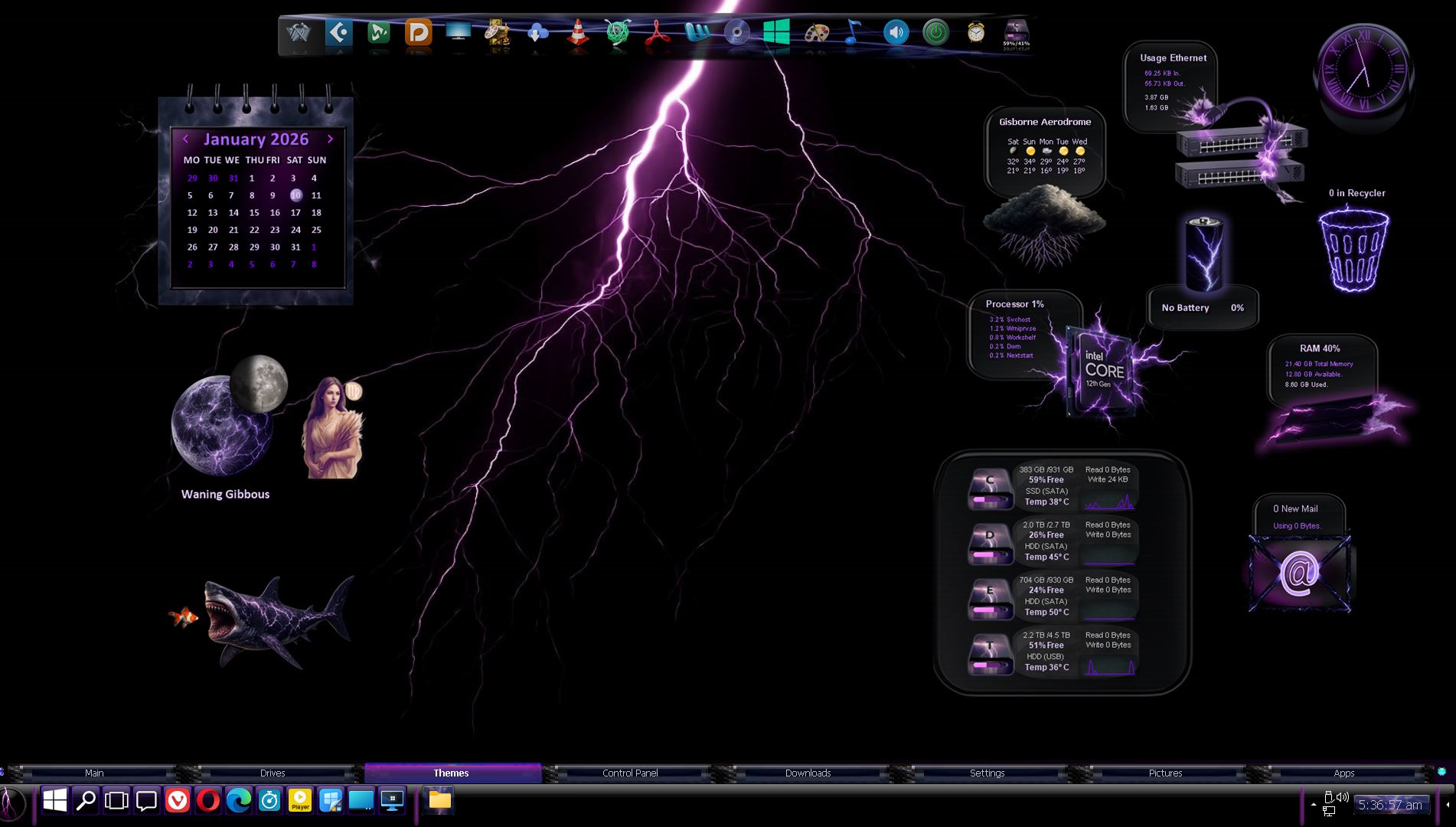Image resolution: width=1456 pixels, height=827 pixels.
Task: Click the network icon in system tray
Action: (x=1329, y=810)
